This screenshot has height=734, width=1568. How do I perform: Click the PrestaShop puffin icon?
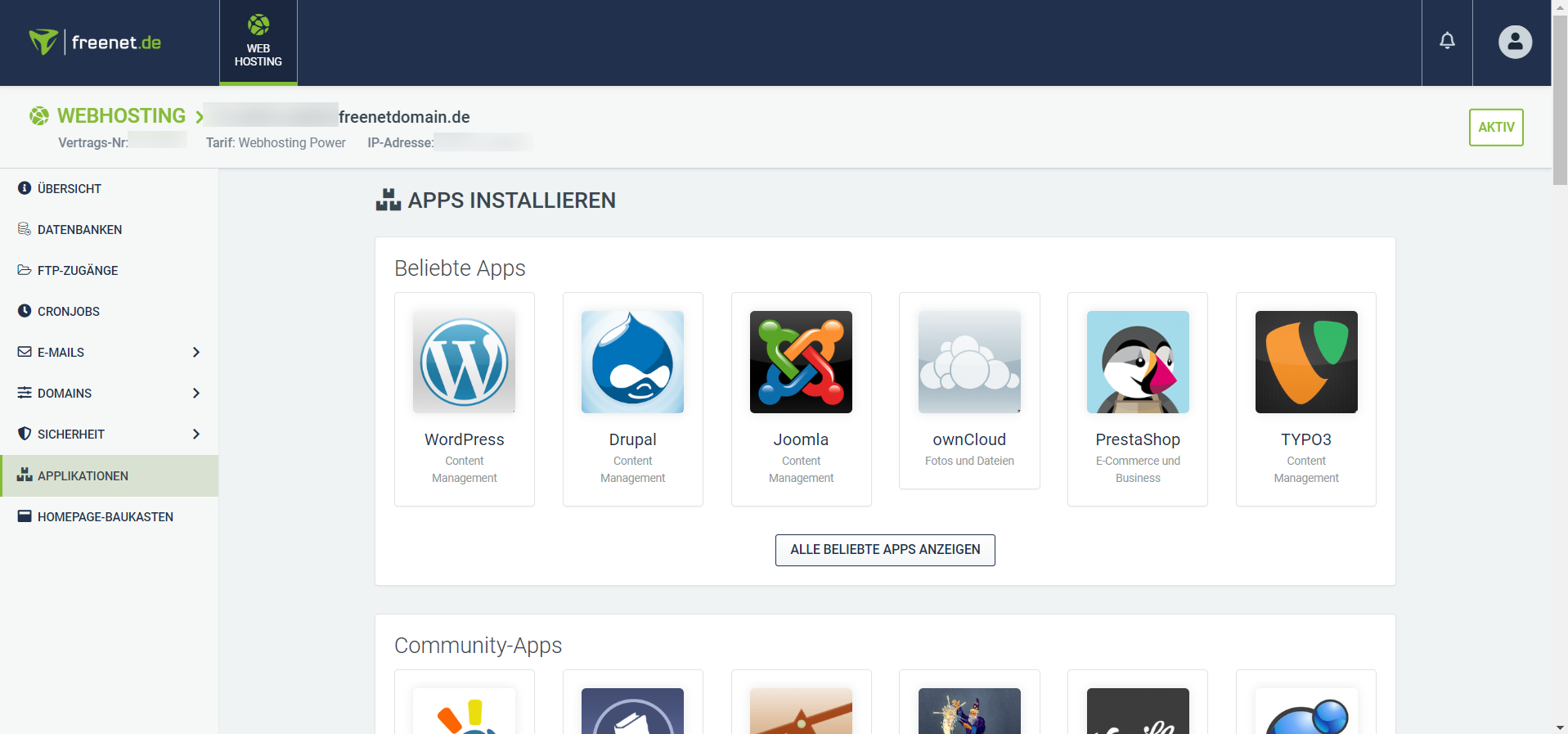[x=1138, y=362]
